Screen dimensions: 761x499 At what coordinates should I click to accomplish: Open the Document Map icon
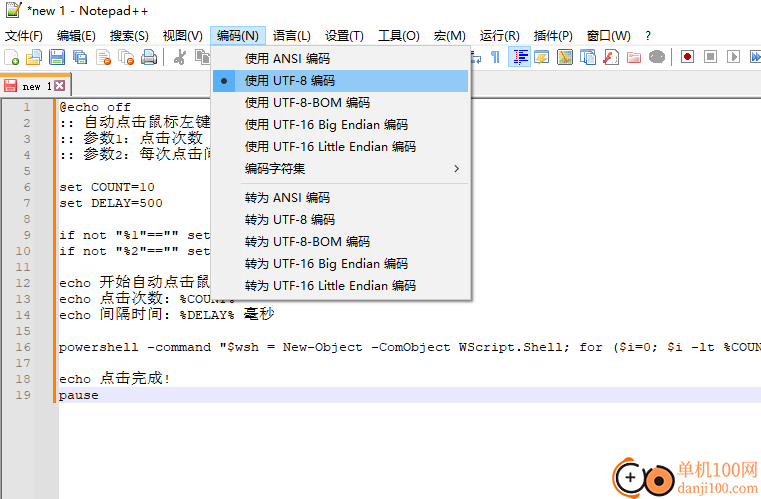pos(565,57)
